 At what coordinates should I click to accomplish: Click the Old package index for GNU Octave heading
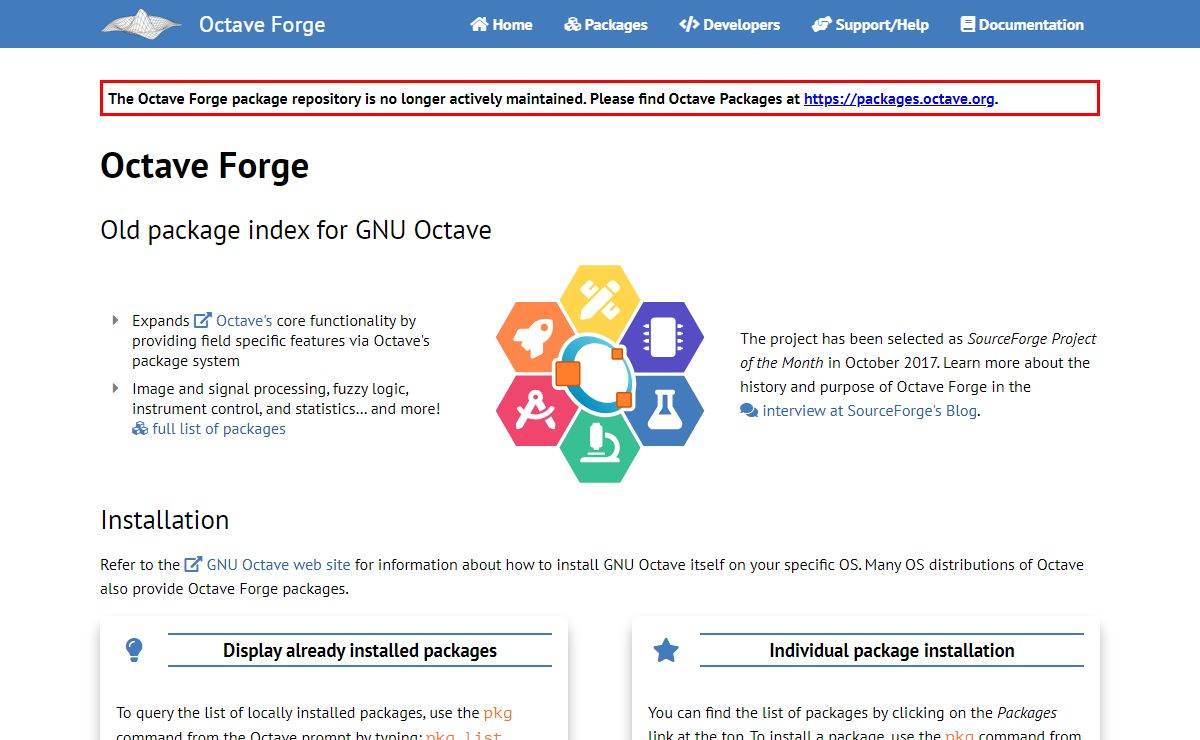[296, 230]
